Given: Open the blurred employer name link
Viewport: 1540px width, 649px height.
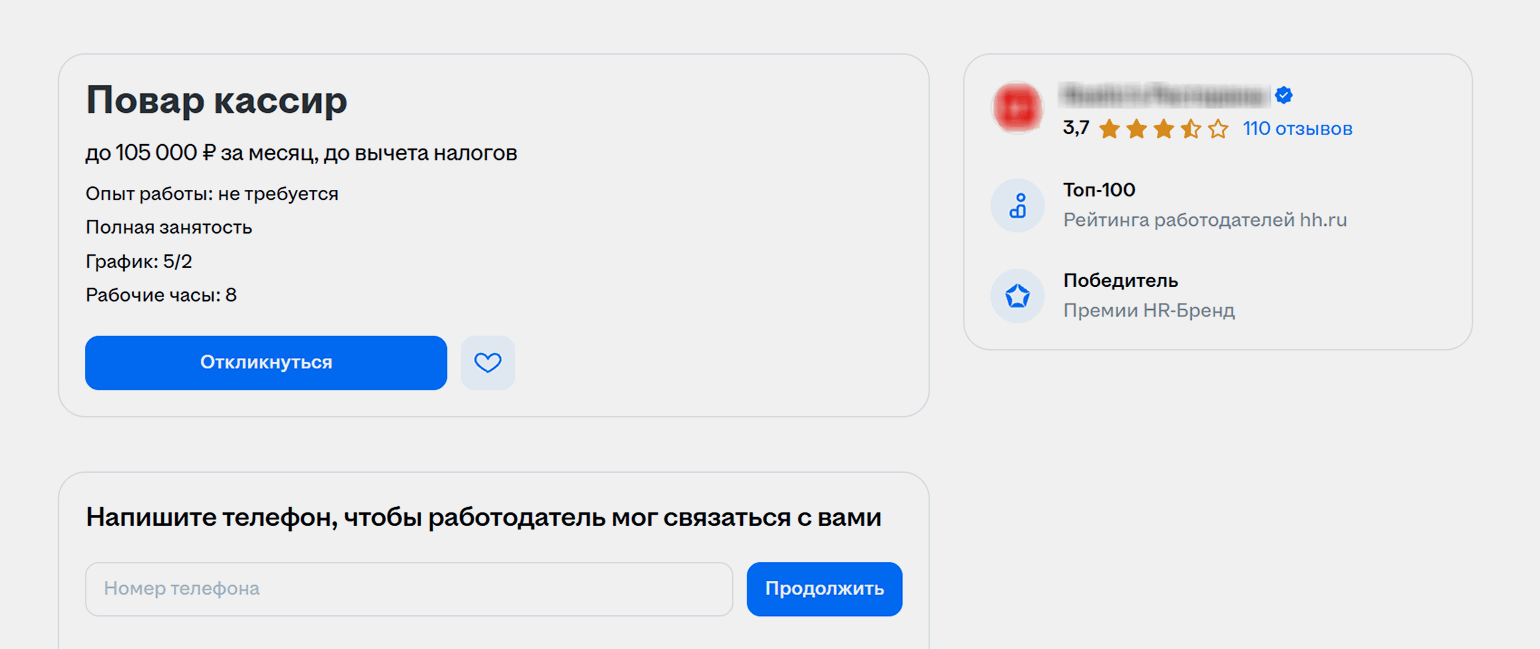Looking at the screenshot, I should [1166, 96].
